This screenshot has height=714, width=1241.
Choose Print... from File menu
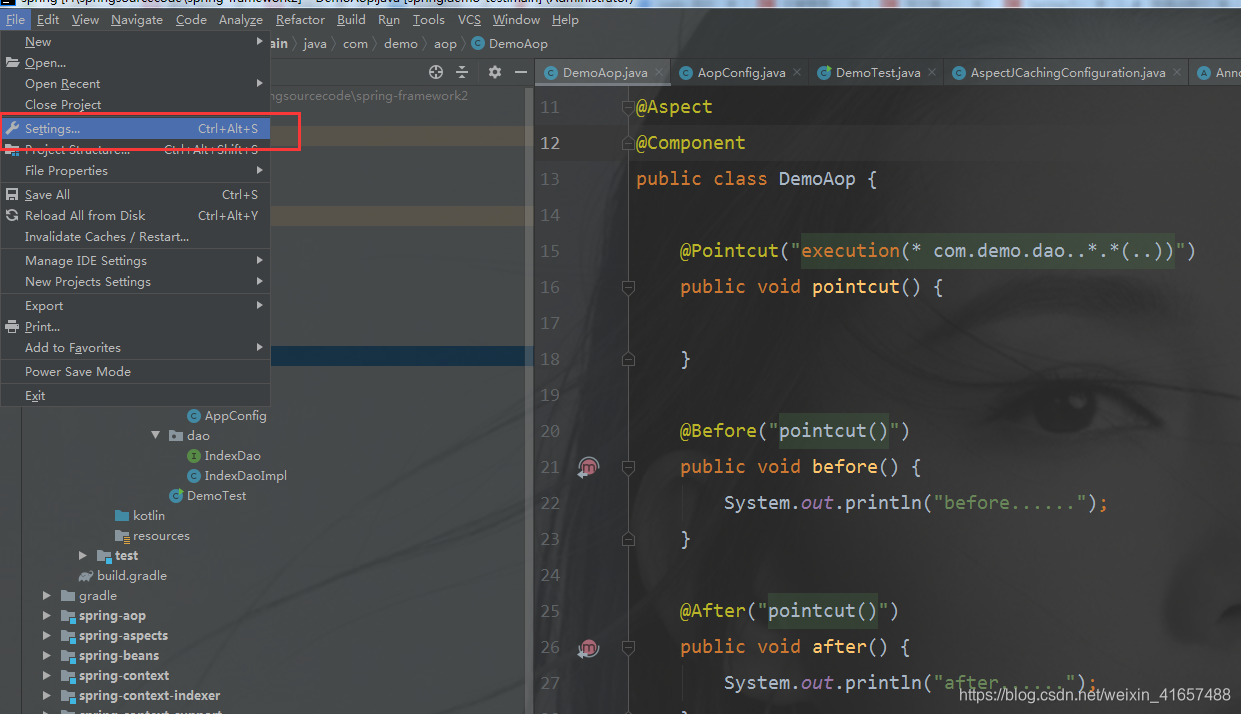[x=135, y=327]
